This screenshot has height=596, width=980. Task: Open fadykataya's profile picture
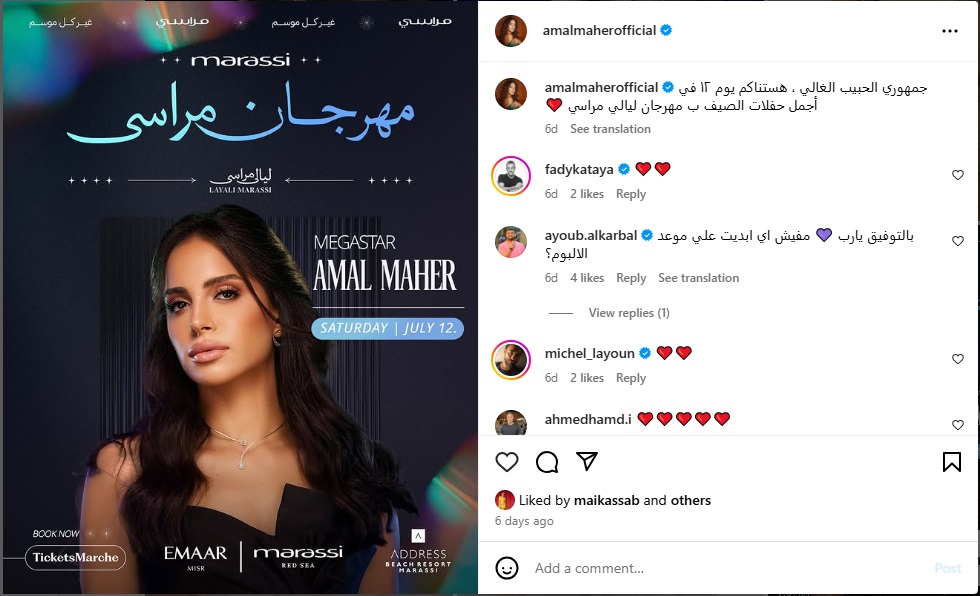511,176
